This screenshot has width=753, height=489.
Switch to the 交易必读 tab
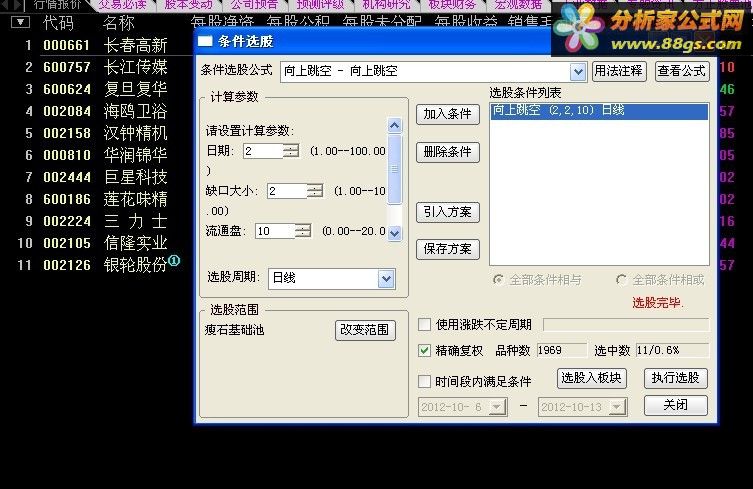[122, 5]
